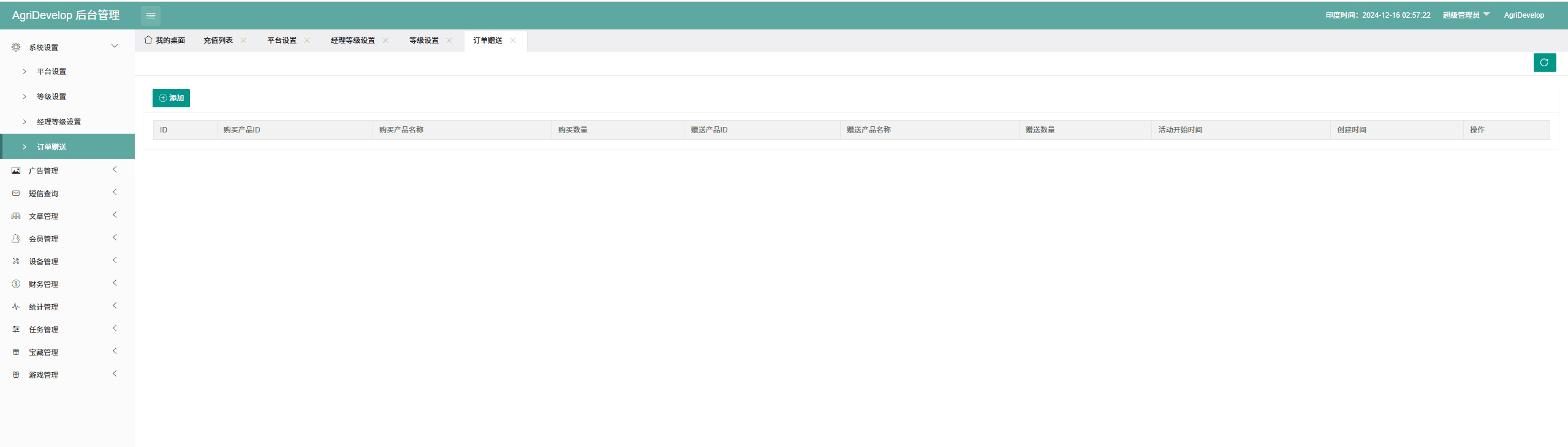The image size is (1568, 447).
Task: Click the 系统设置 gear icon
Action: click(16, 47)
